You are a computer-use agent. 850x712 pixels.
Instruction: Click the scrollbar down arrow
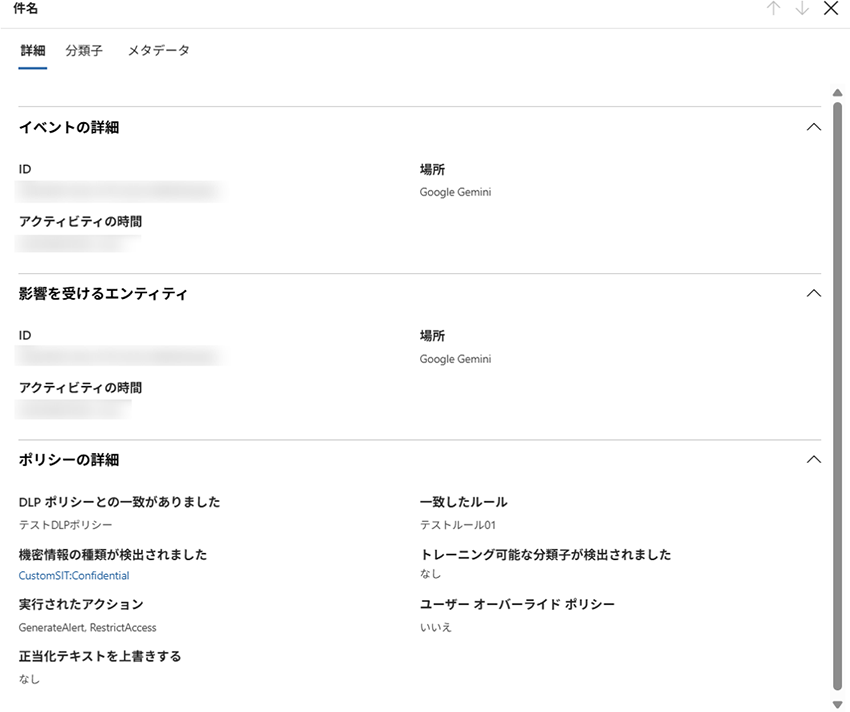pos(837,705)
